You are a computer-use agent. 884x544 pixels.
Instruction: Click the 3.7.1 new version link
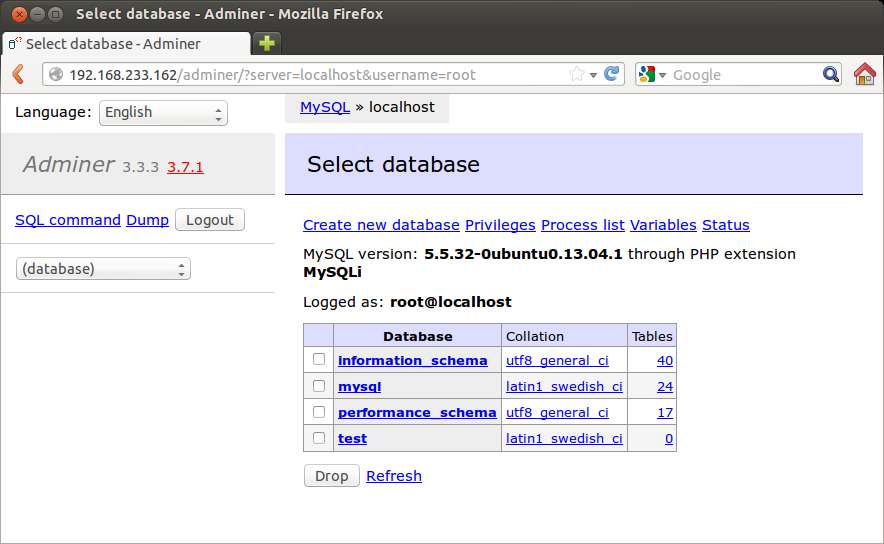point(185,167)
